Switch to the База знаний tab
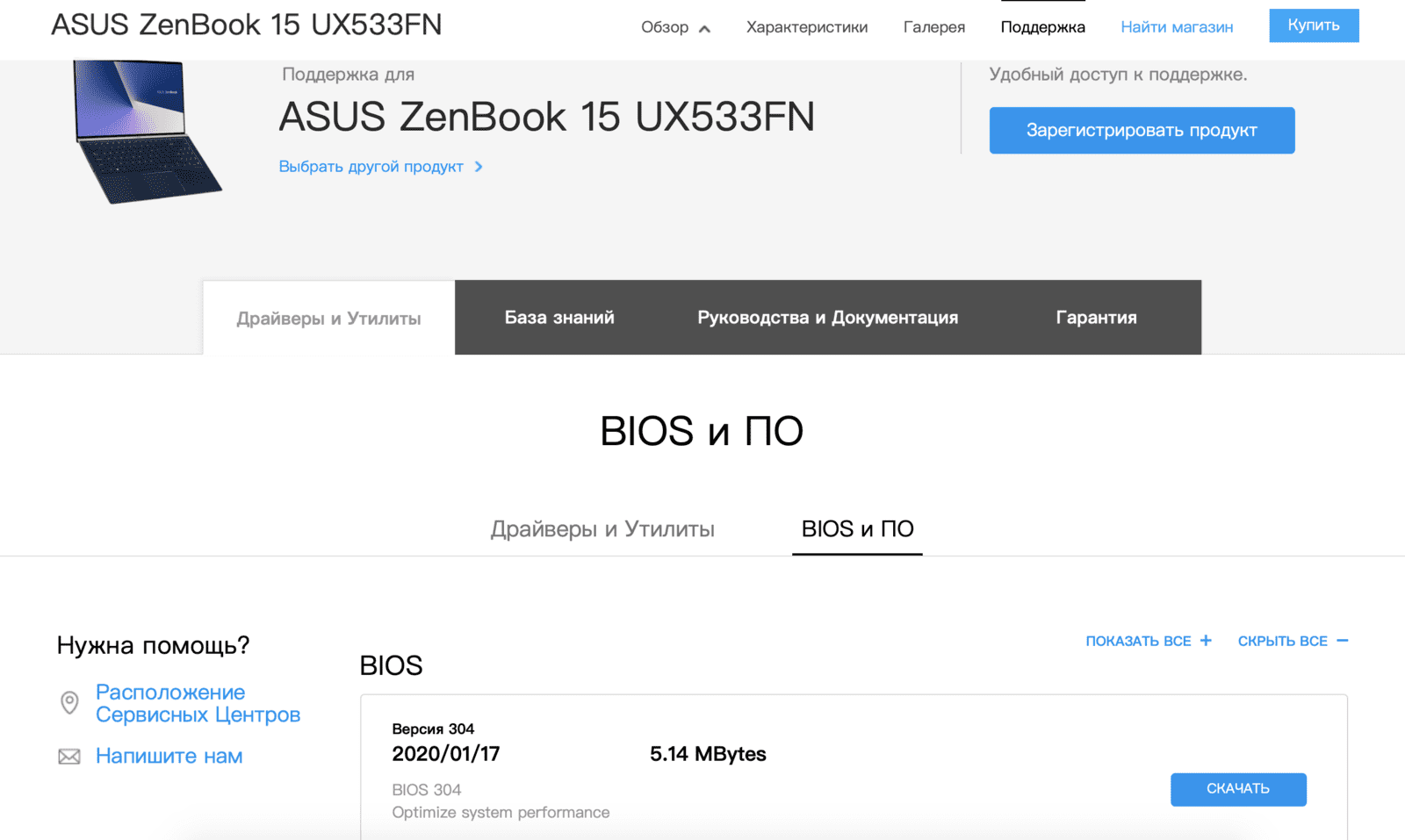Image resolution: width=1405 pixels, height=840 pixels. tap(558, 318)
